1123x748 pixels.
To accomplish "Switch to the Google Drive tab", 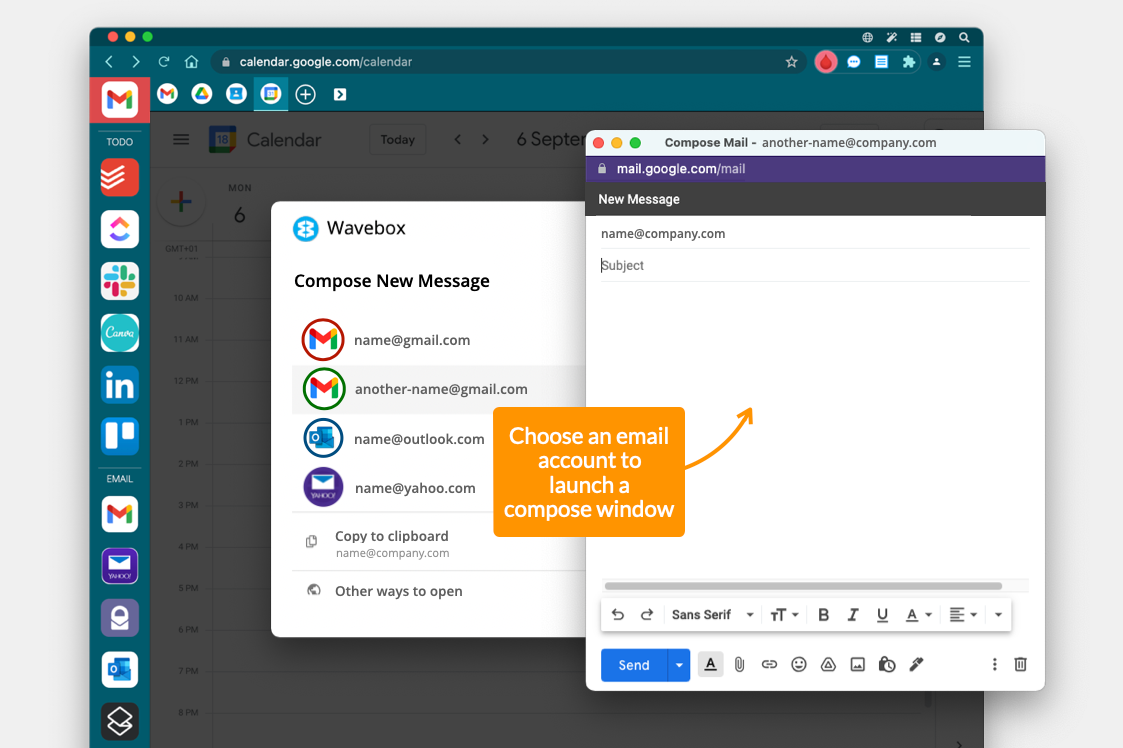I will pos(202,94).
